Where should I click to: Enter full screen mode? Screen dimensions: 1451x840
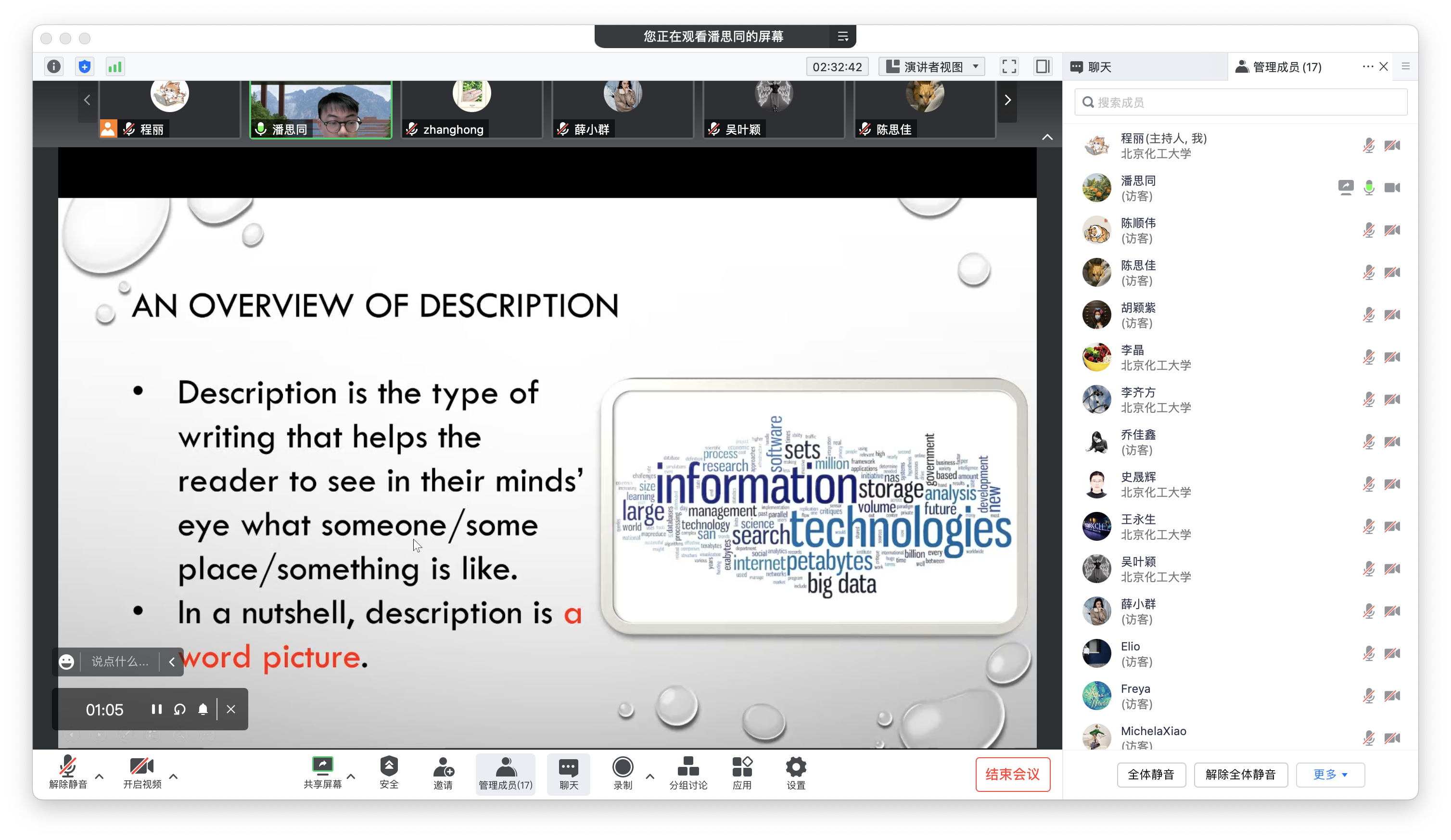pos(1009,67)
